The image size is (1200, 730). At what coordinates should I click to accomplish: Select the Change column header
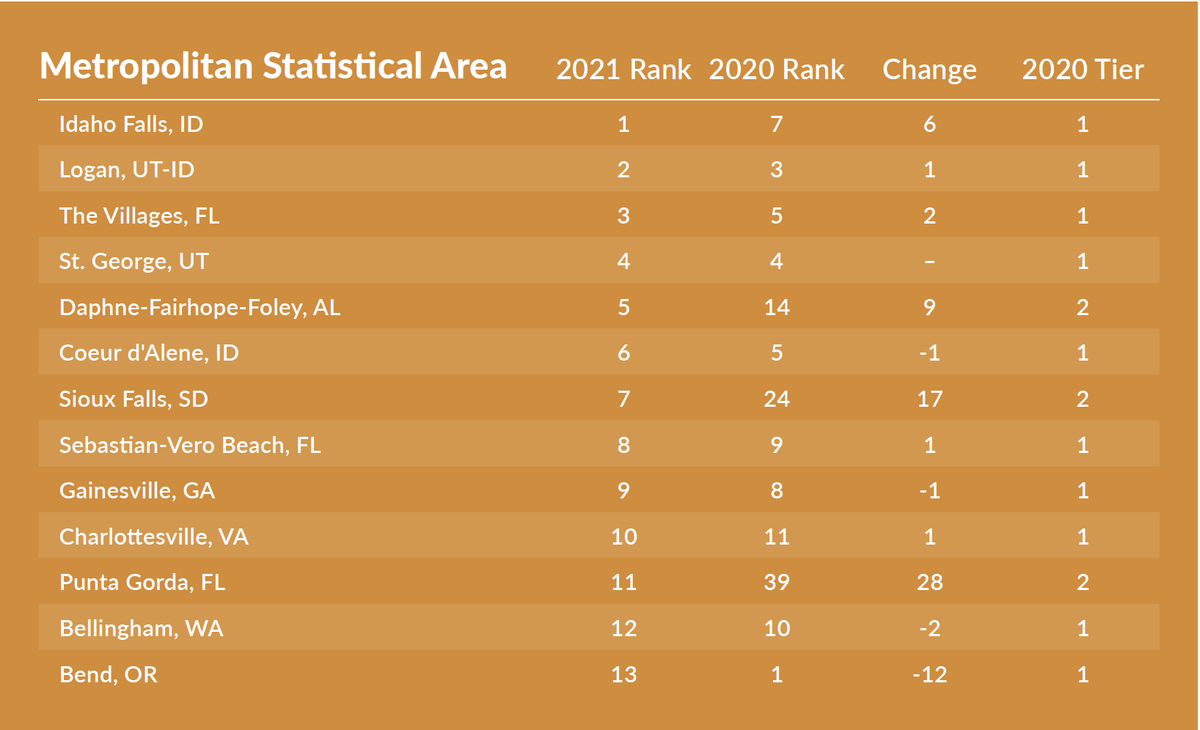coord(929,70)
